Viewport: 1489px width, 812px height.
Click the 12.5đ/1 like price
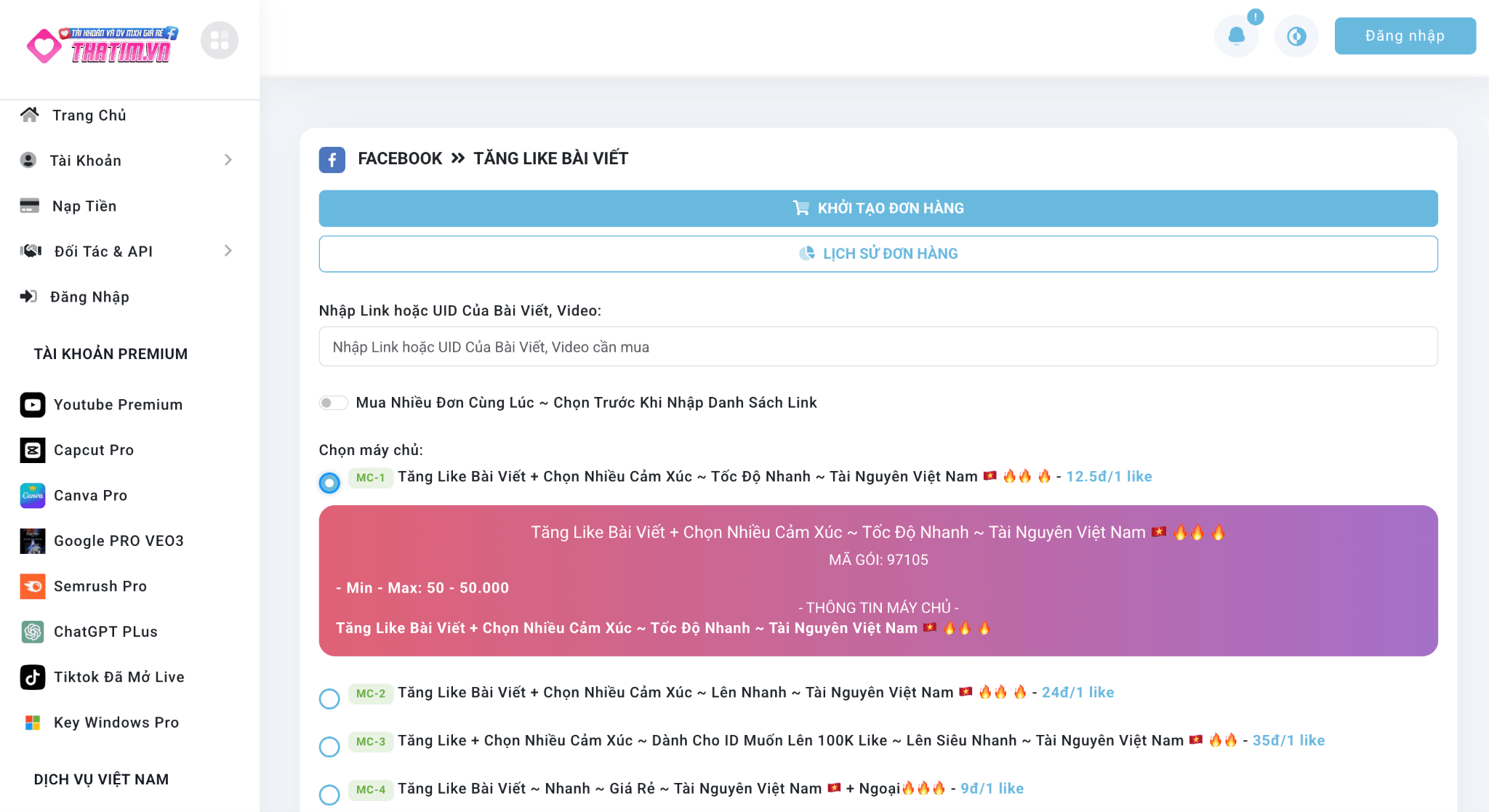point(1109,477)
